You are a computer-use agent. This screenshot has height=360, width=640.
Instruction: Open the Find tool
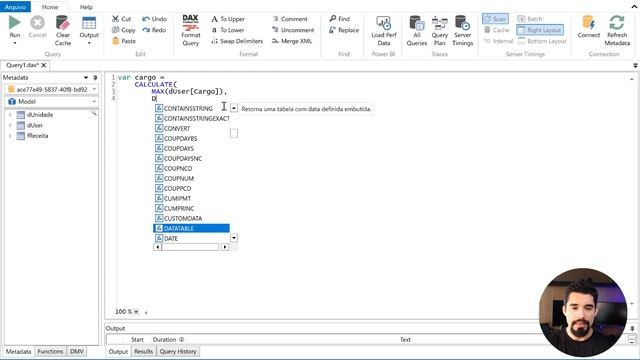[340, 19]
